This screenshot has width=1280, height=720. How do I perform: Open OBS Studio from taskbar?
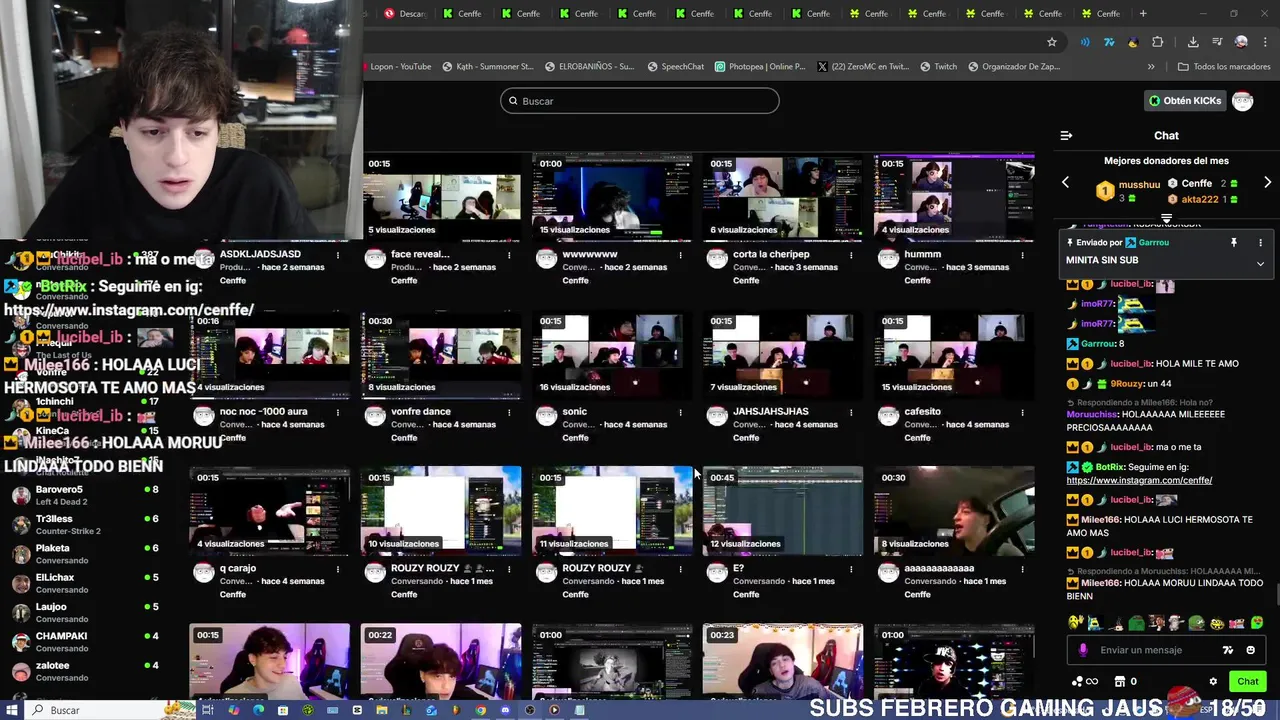(x=529, y=710)
